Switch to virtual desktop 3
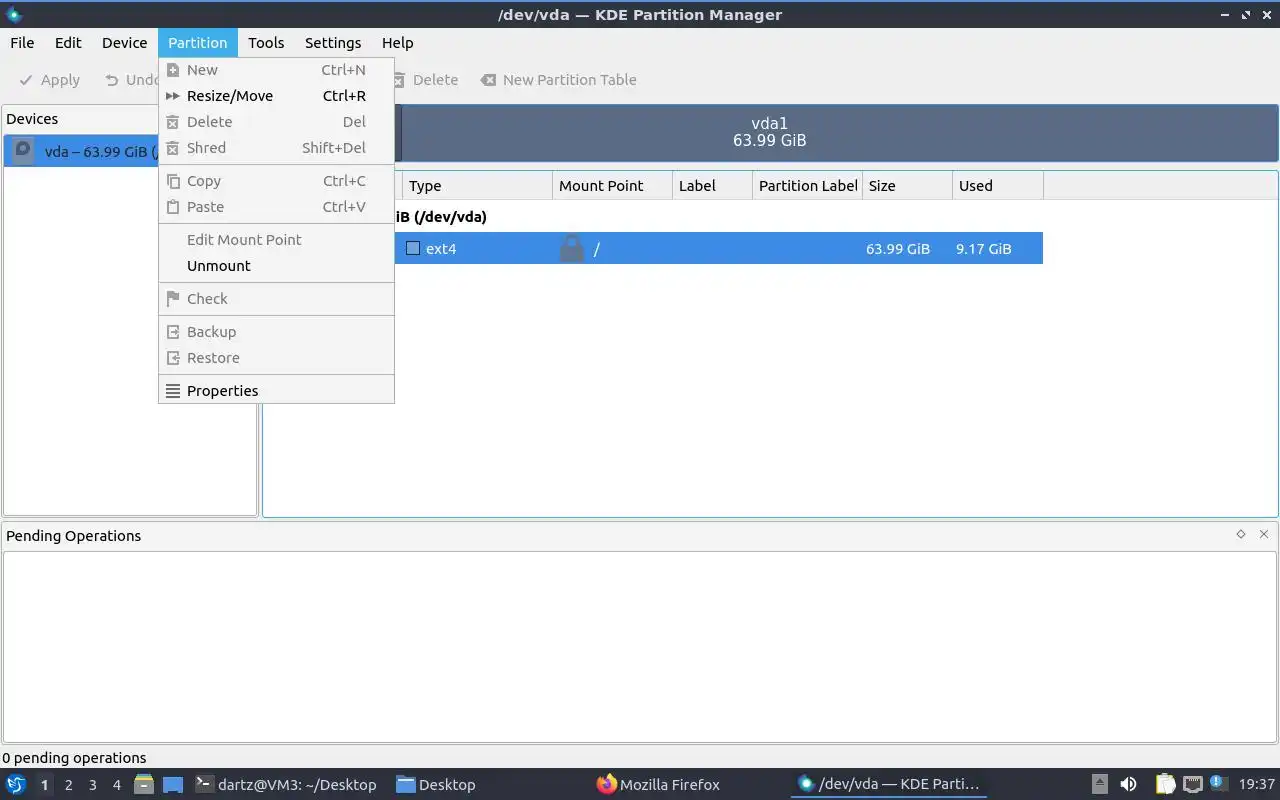 (93, 785)
